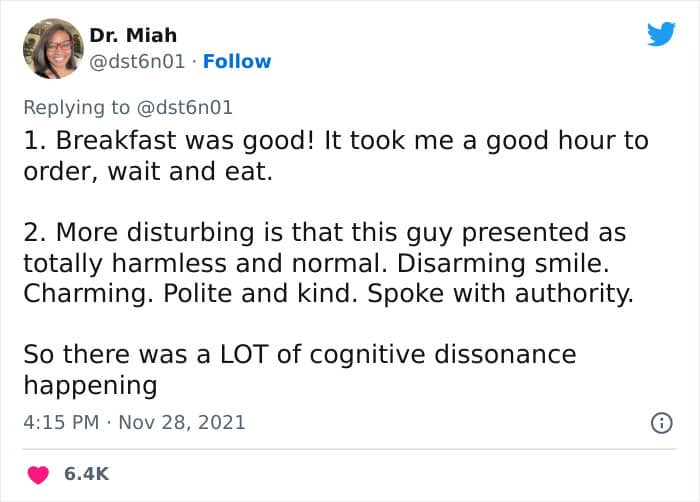Click the text 'order, wait and eat.'

148,172
